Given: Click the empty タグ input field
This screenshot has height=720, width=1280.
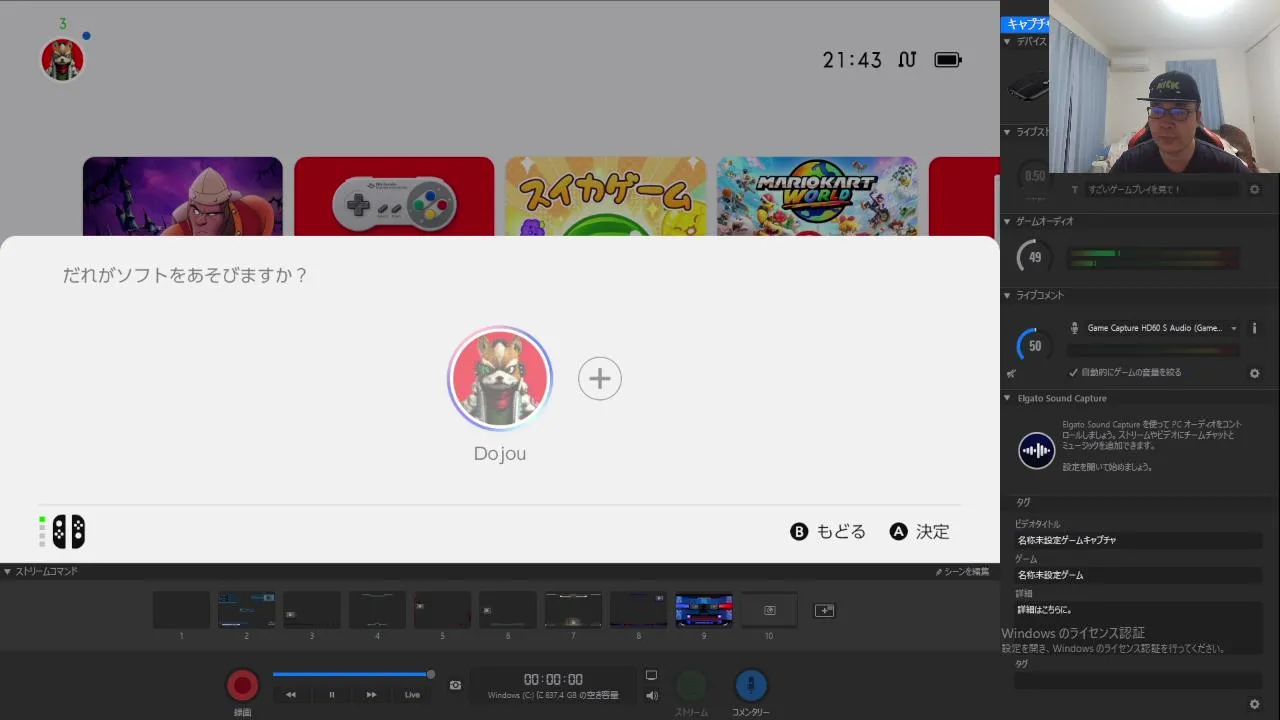Looking at the screenshot, I should coord(1138,681).
